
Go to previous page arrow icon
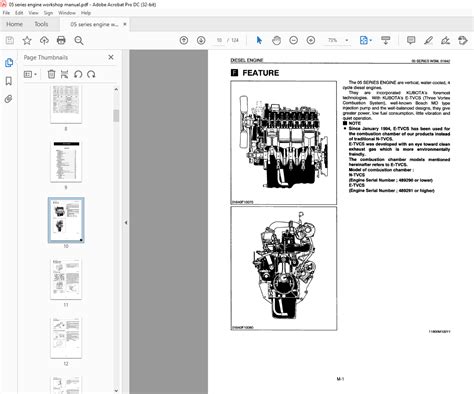coord(184,41)
